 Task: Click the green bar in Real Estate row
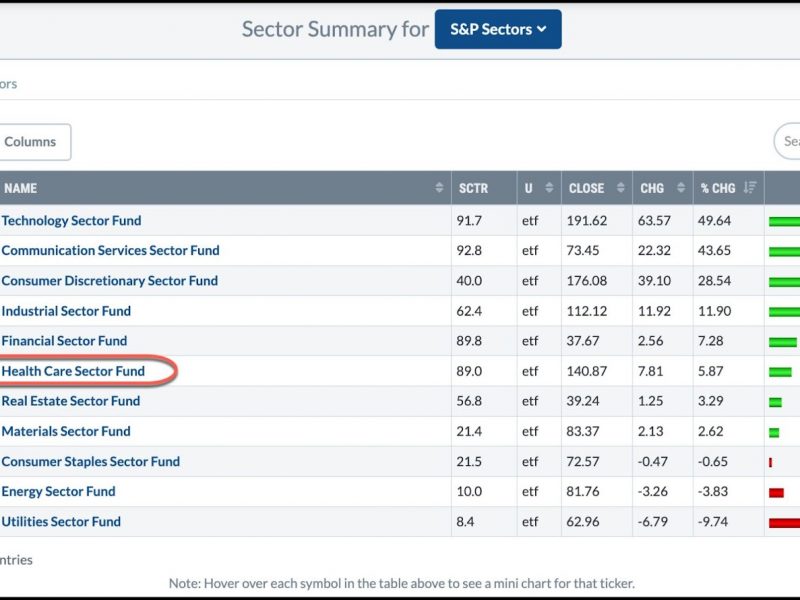tap(775, 402)
